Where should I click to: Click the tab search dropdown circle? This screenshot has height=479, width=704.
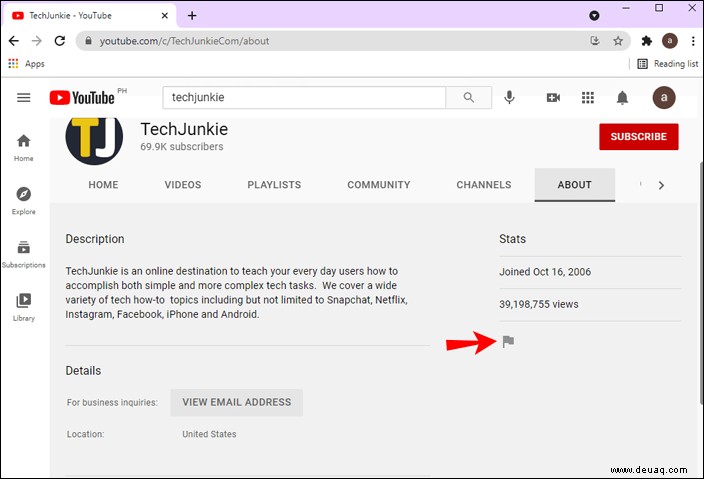click(x=594, y=16)
